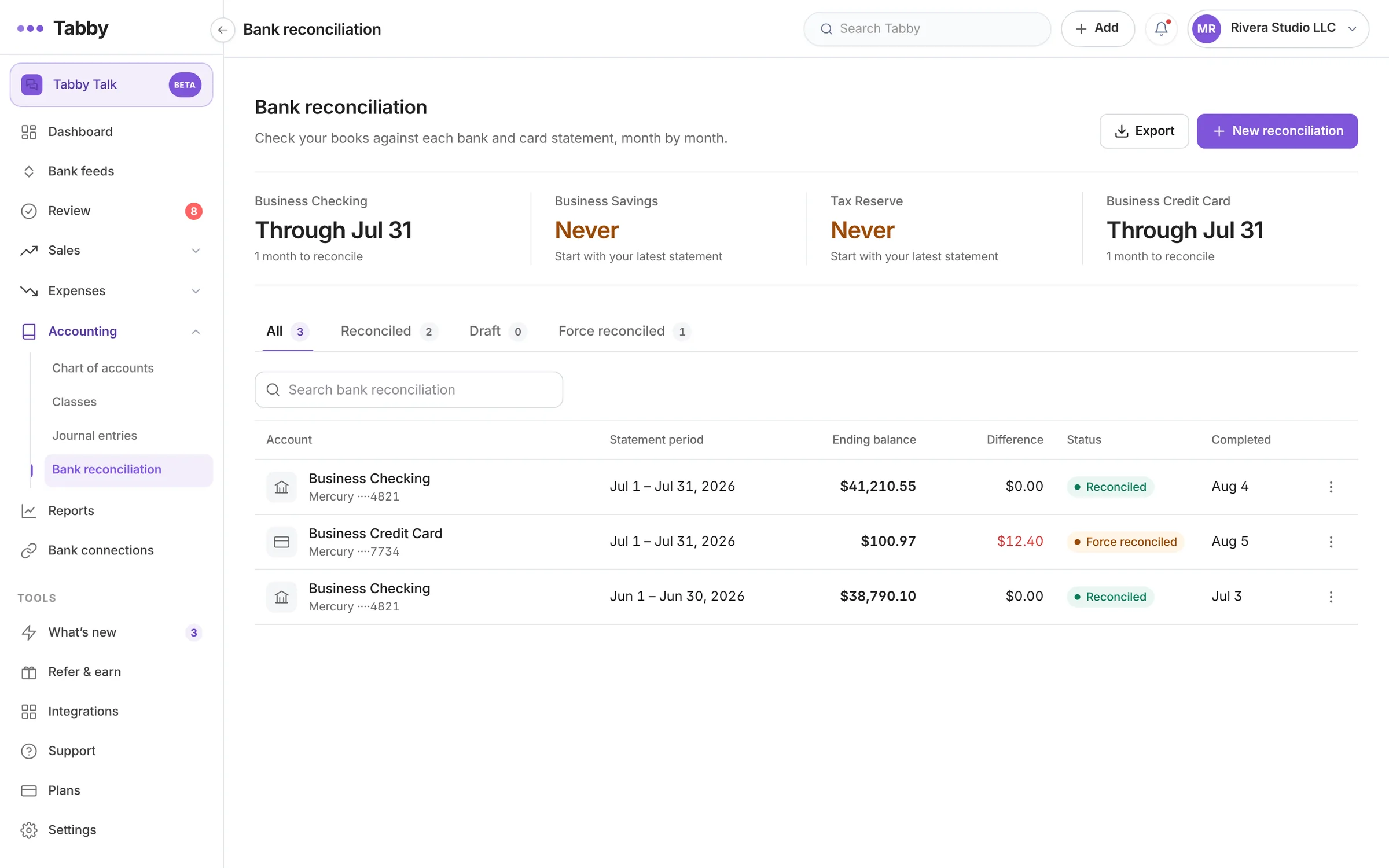Switch to the Reconciled tab

click(x=388, y=332)
